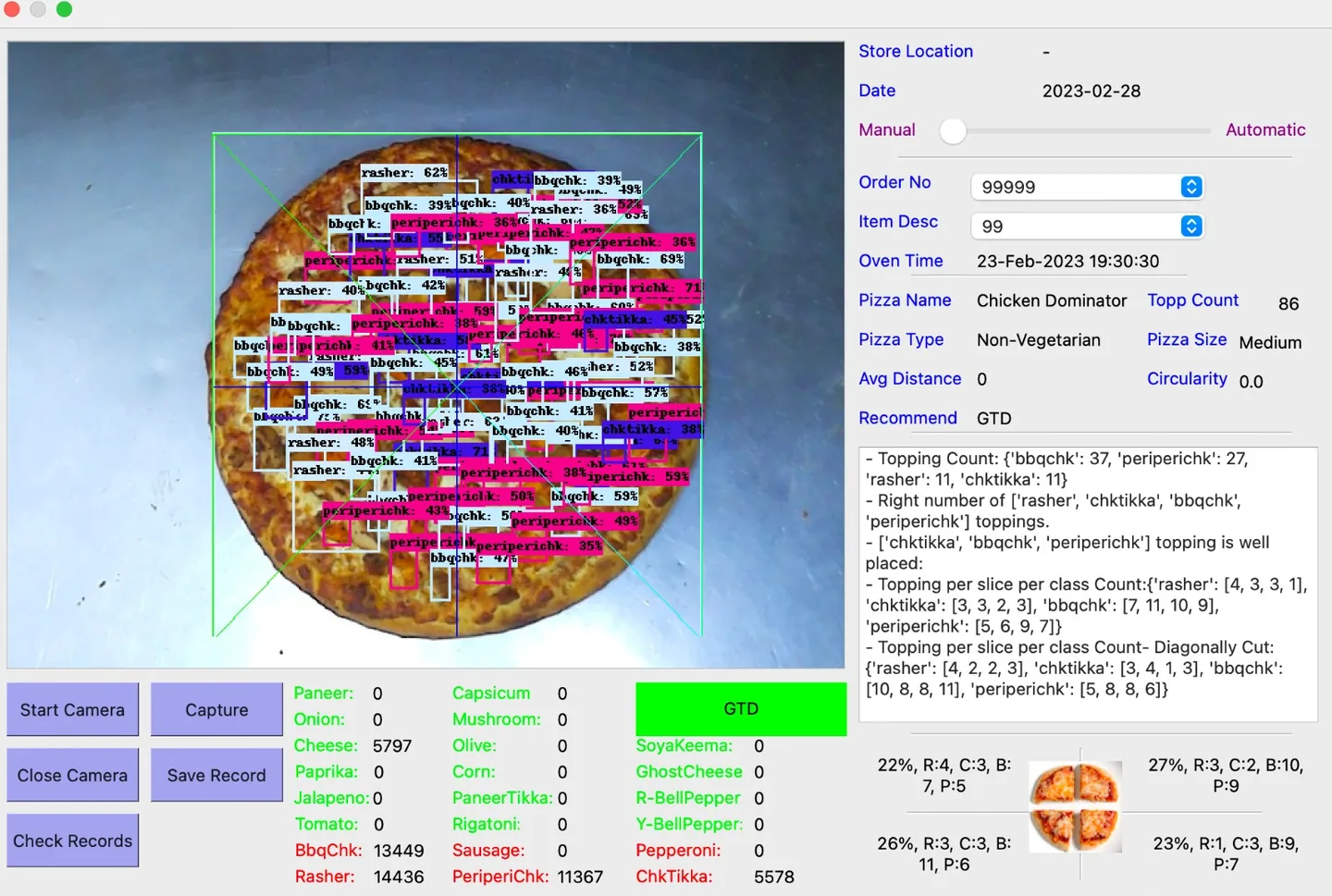Click the sliced pizza quadrant thumbnail

point(1076,806)
